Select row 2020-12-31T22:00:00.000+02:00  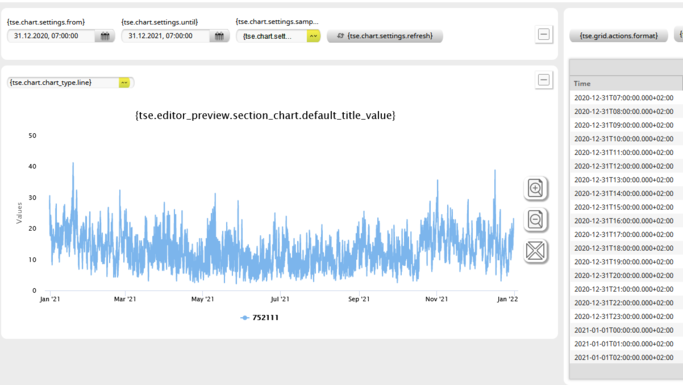click(x=626, y=303)
